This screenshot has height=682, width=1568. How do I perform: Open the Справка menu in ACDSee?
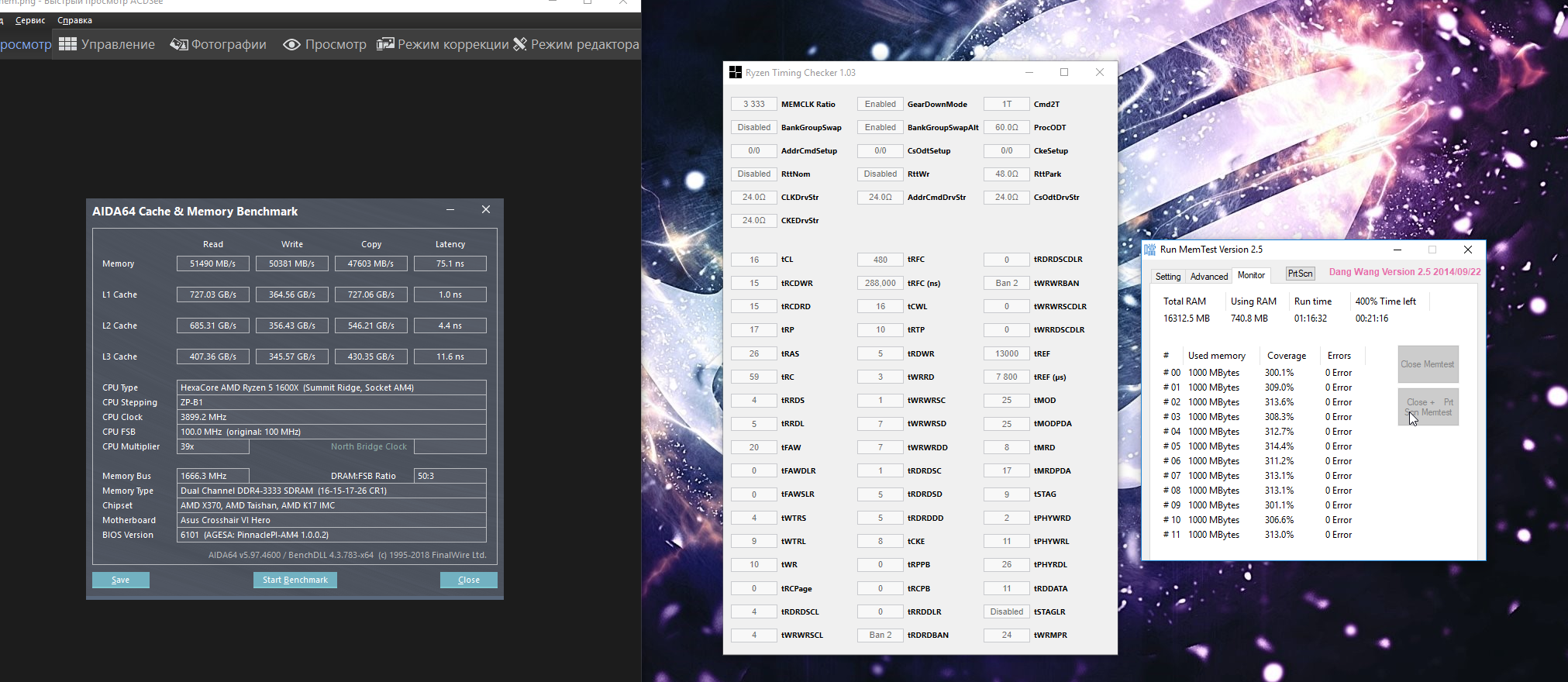point(74,20)
